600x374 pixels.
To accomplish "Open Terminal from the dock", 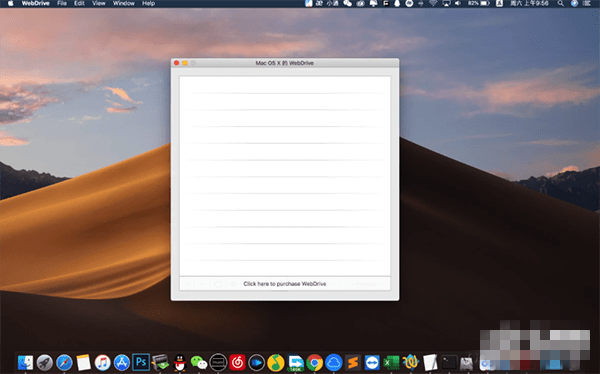I will click(x=449, y=362).
